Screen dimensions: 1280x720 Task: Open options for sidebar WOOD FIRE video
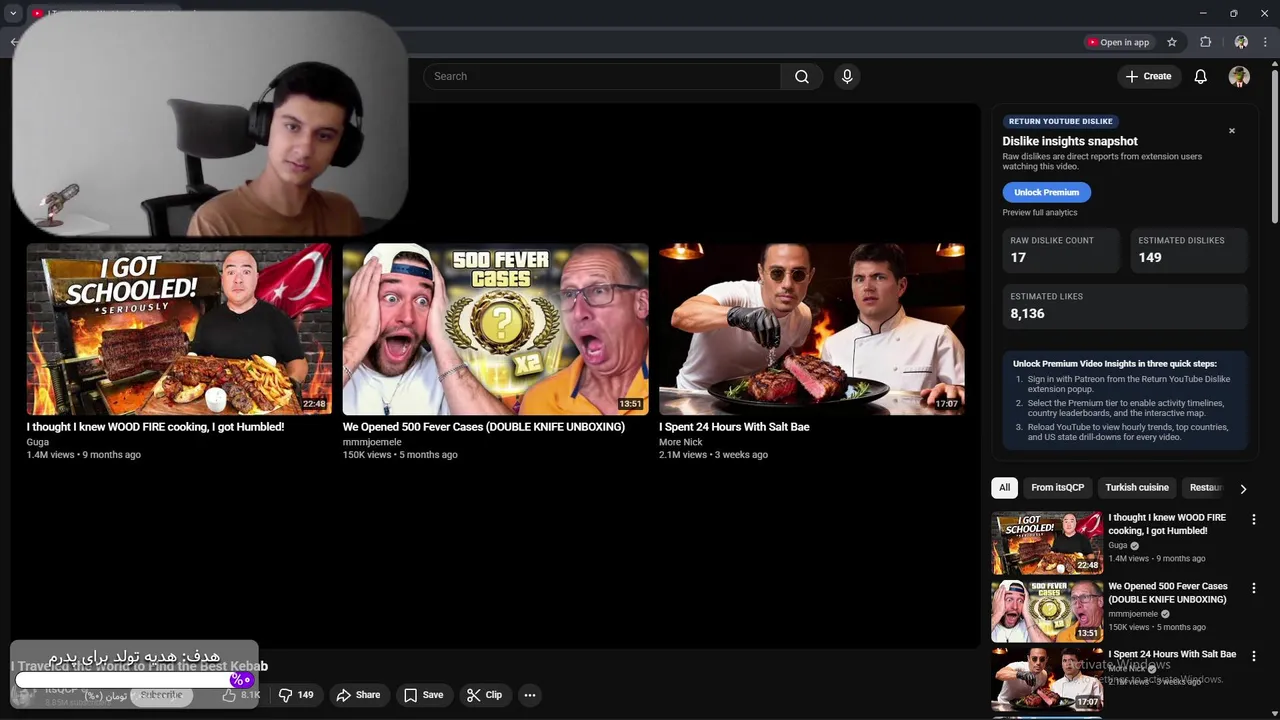(x=1253, y=519)
